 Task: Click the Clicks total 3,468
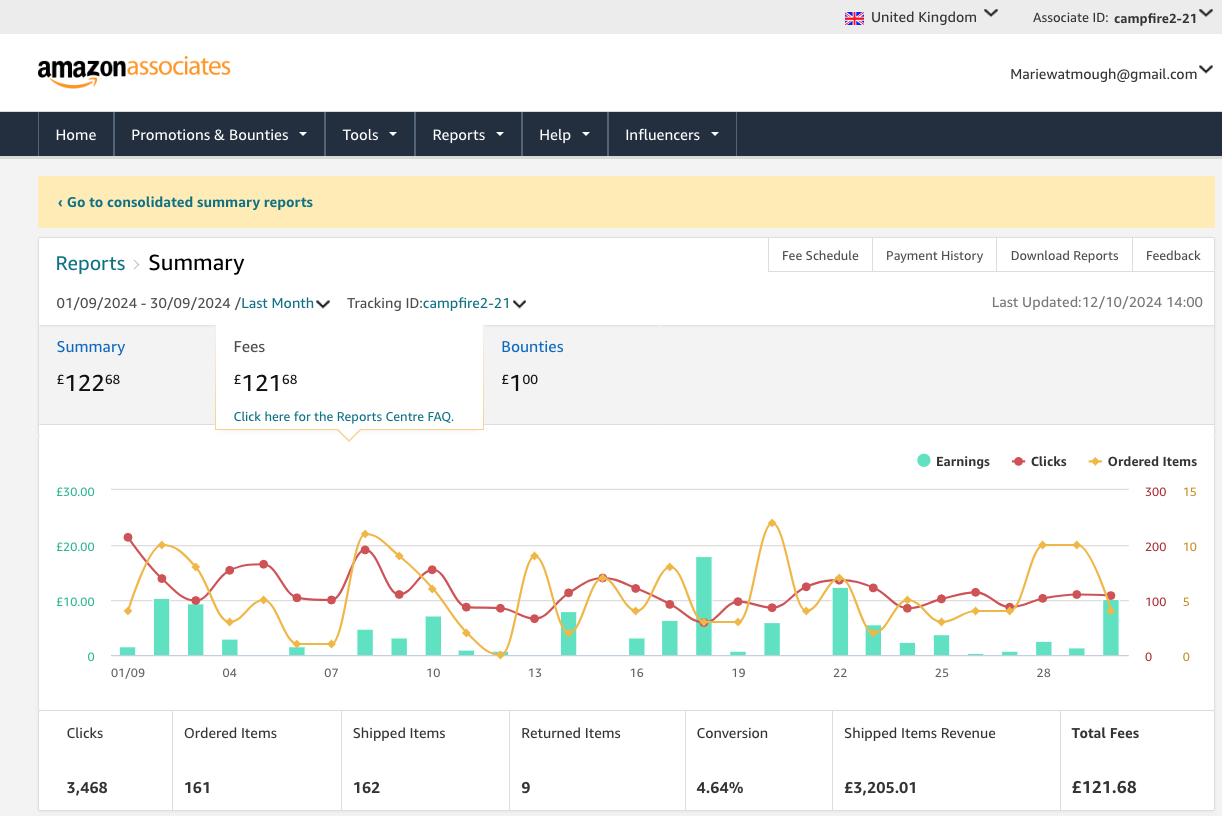tap(87, 787)
